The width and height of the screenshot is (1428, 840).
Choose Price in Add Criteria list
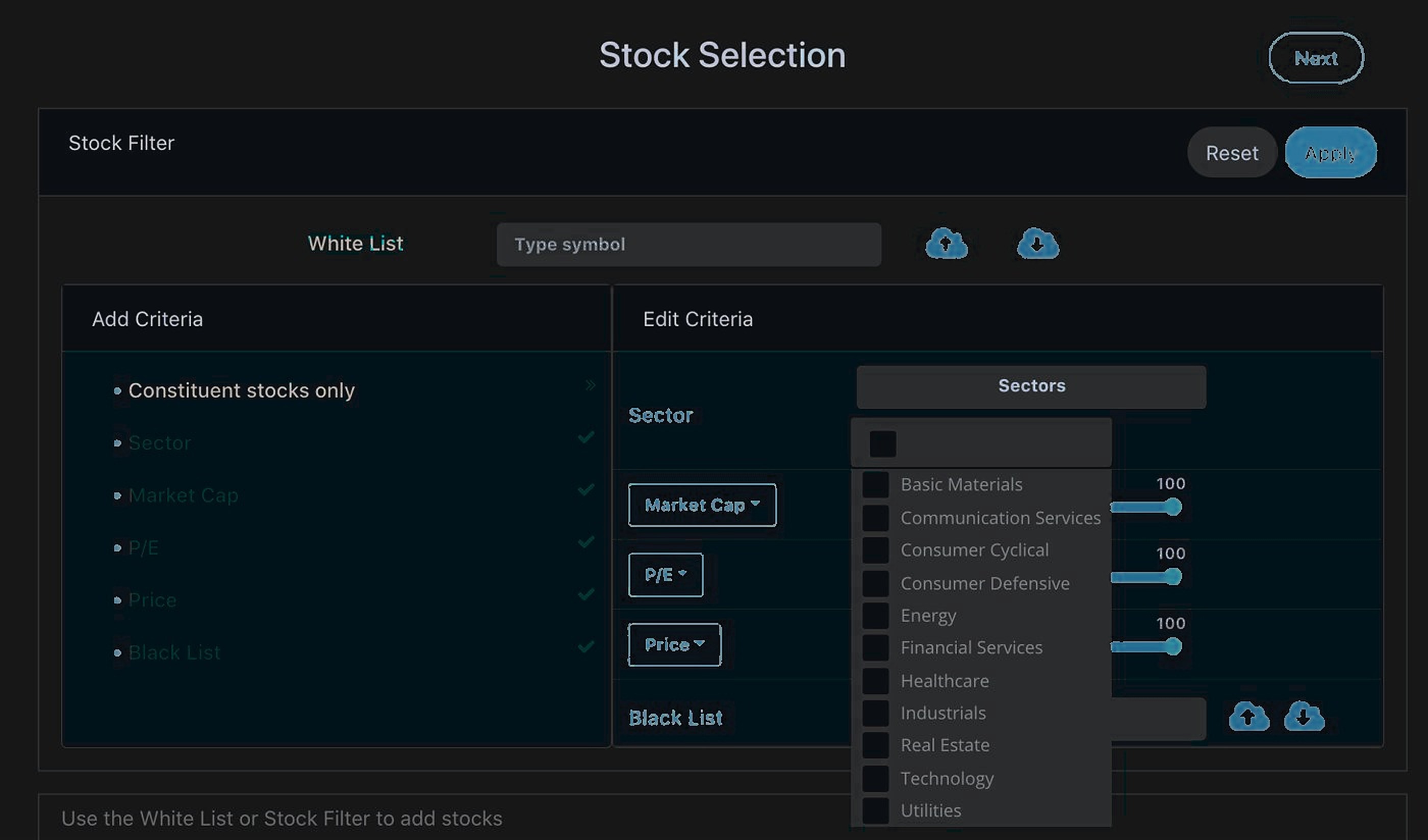click(152, 600)
